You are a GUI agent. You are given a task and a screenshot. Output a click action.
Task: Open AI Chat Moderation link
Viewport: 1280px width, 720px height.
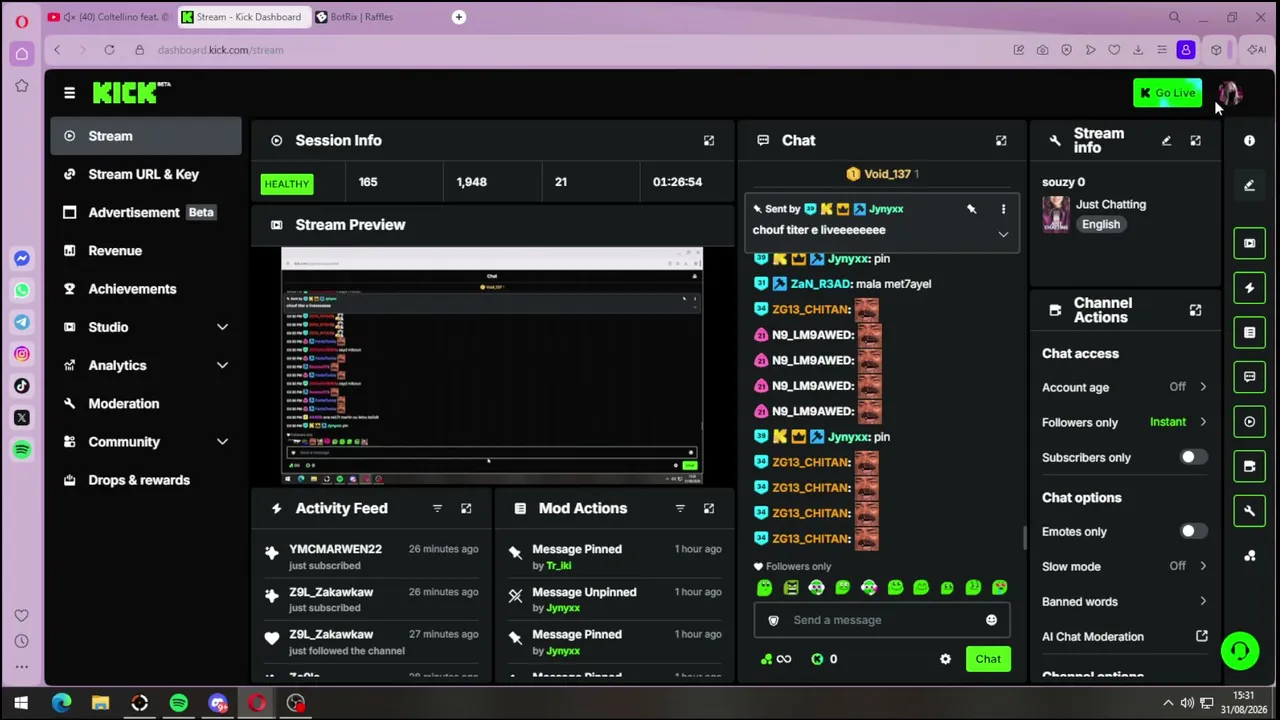[x=1125, y=637]
